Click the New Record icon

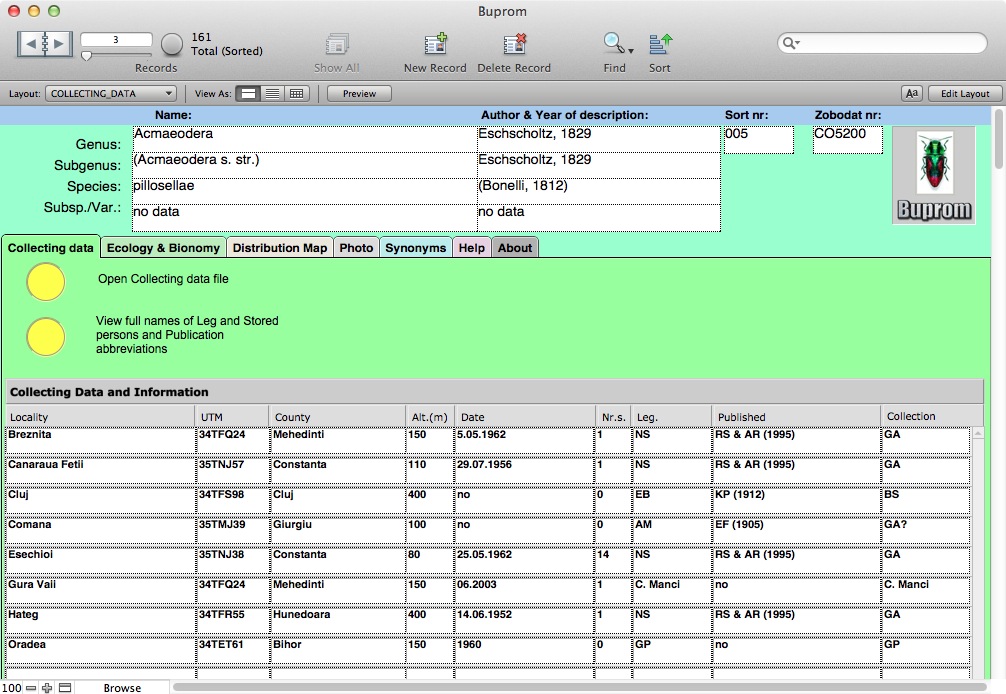pos(435,45)
